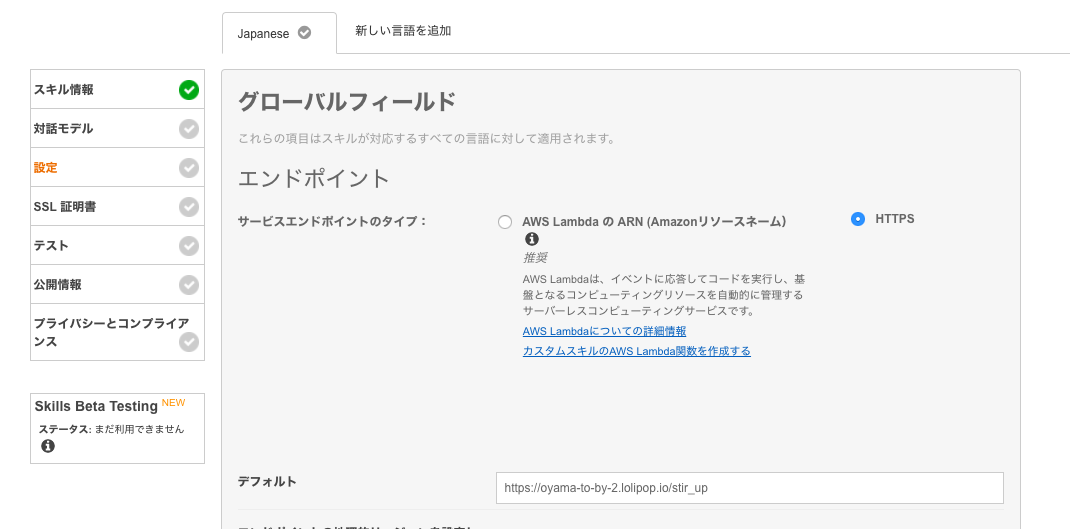Click gray checkmark beside 設定
Image resolution: width=1070 pixels, height=529 pixels.
pos(189,167)
